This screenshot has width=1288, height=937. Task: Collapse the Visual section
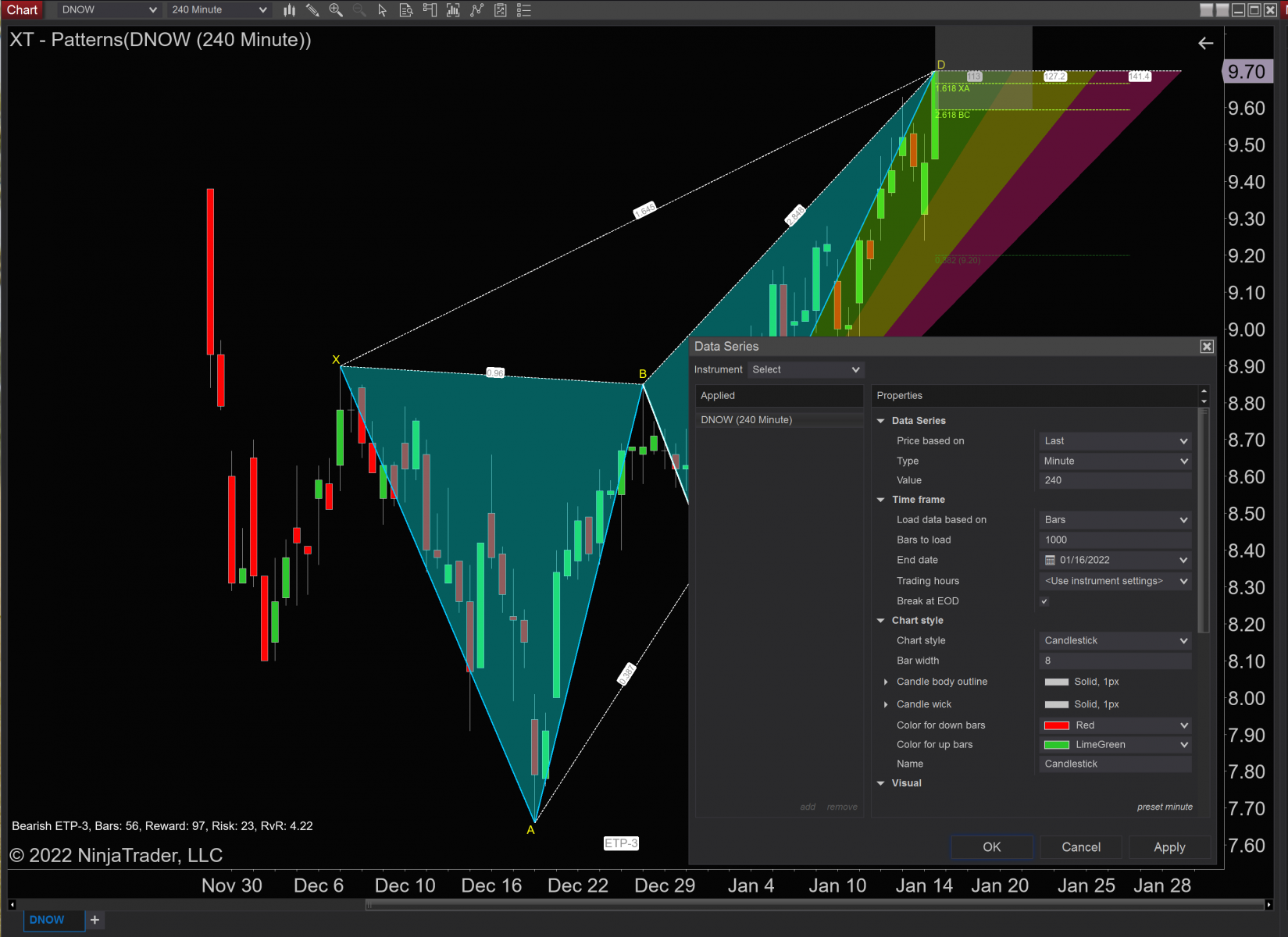coord(881,783)
